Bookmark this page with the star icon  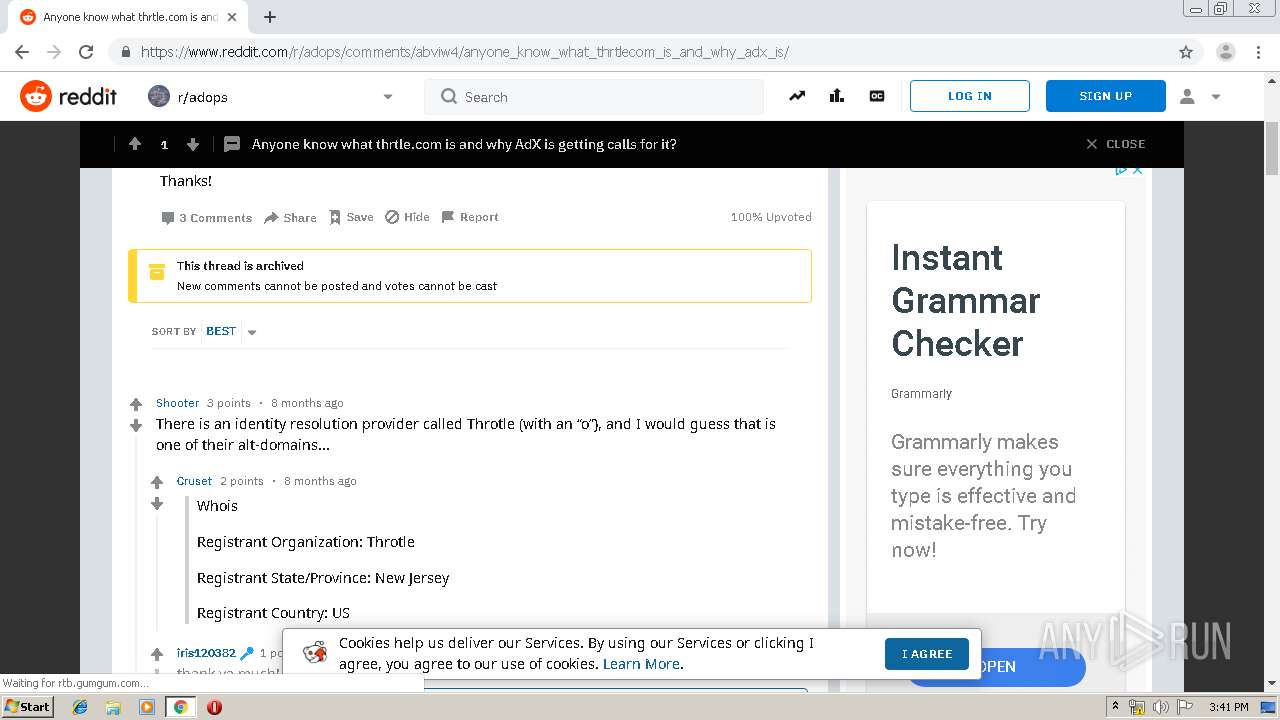[1186, 52]
